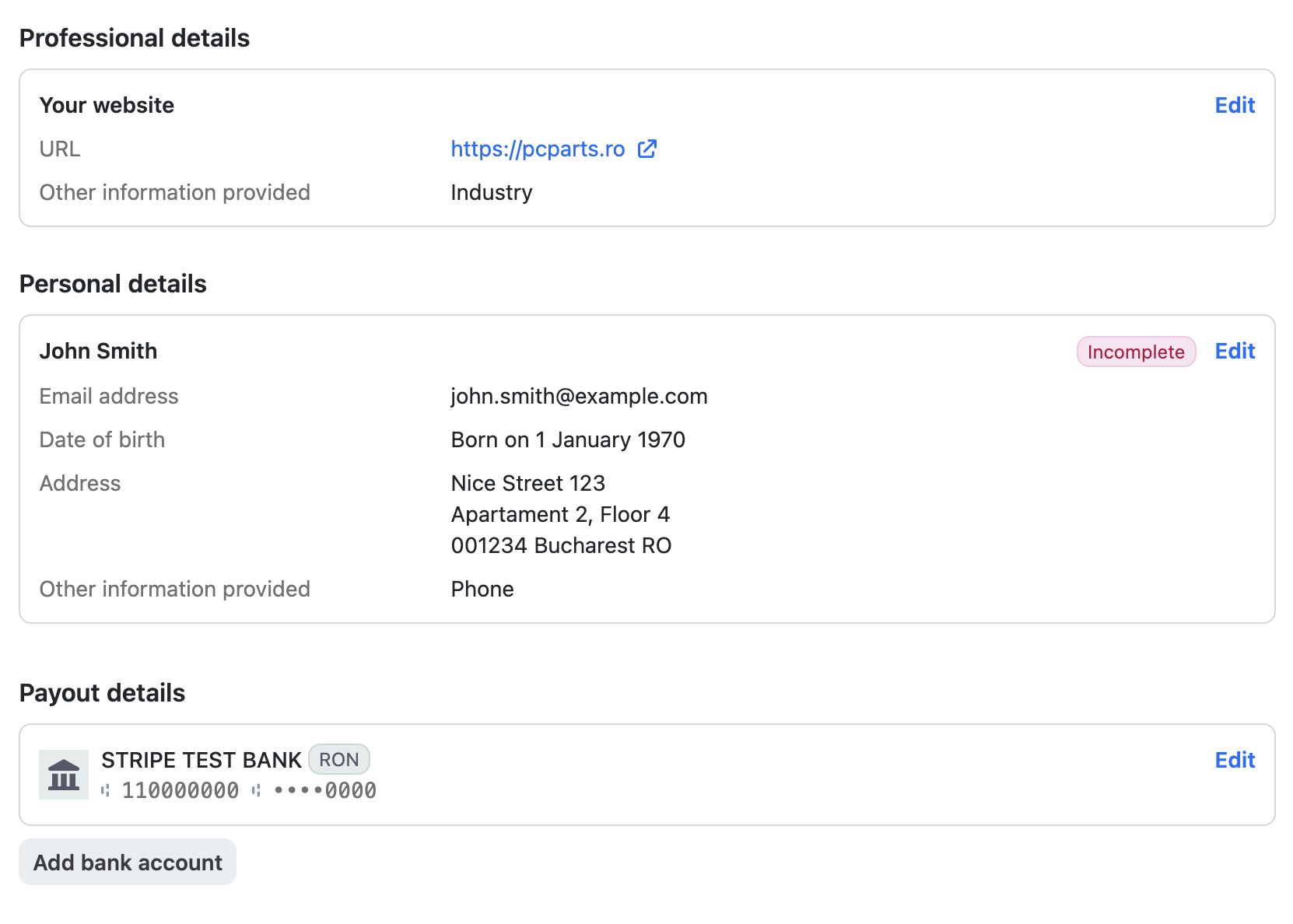
Task: Click the small icon before routing number 110000000
Action: [x=106, y=791]
